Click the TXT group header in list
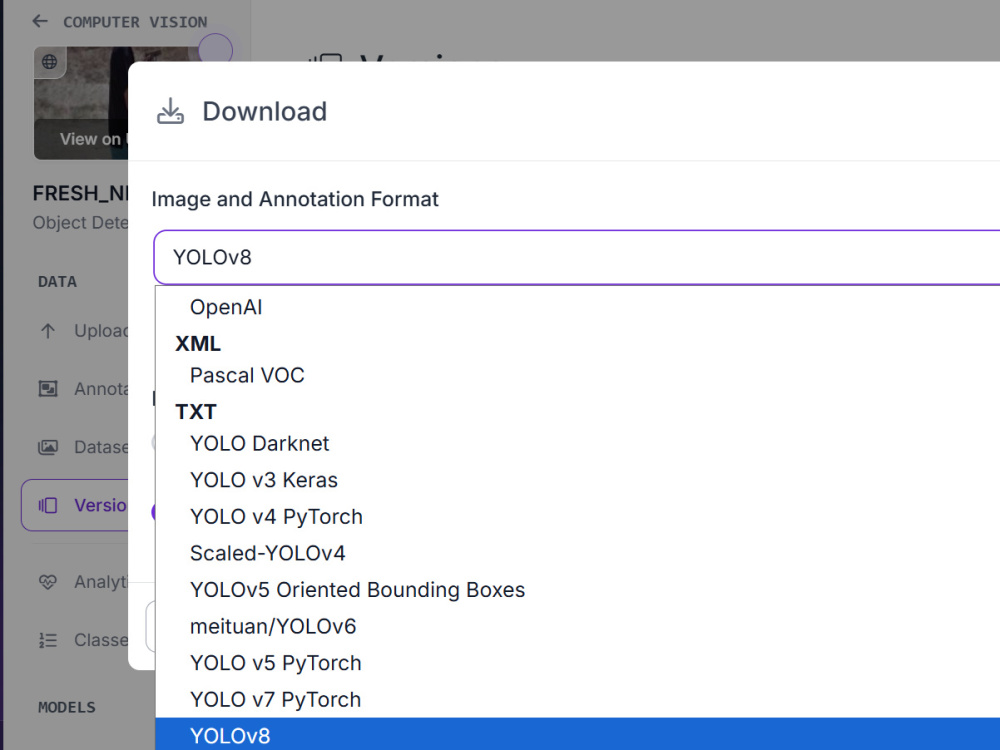Screen dimensions: 1000x750 (x=196, y=412)
